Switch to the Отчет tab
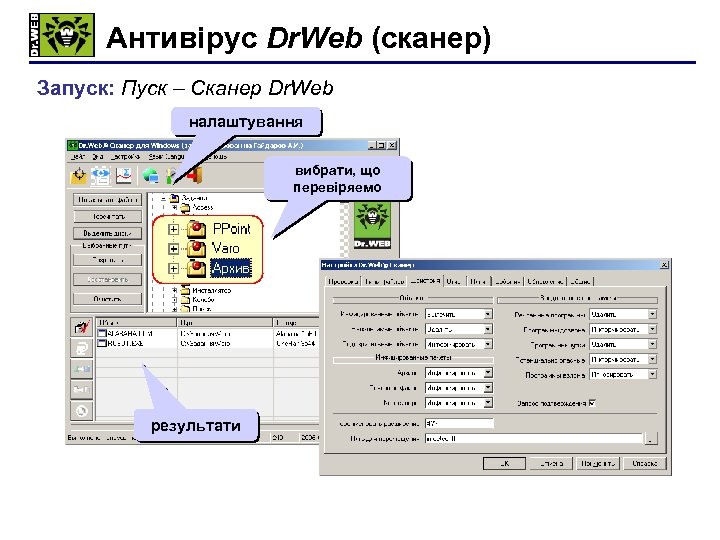Viewport: 720px width, 540px height. click(454, 281)
